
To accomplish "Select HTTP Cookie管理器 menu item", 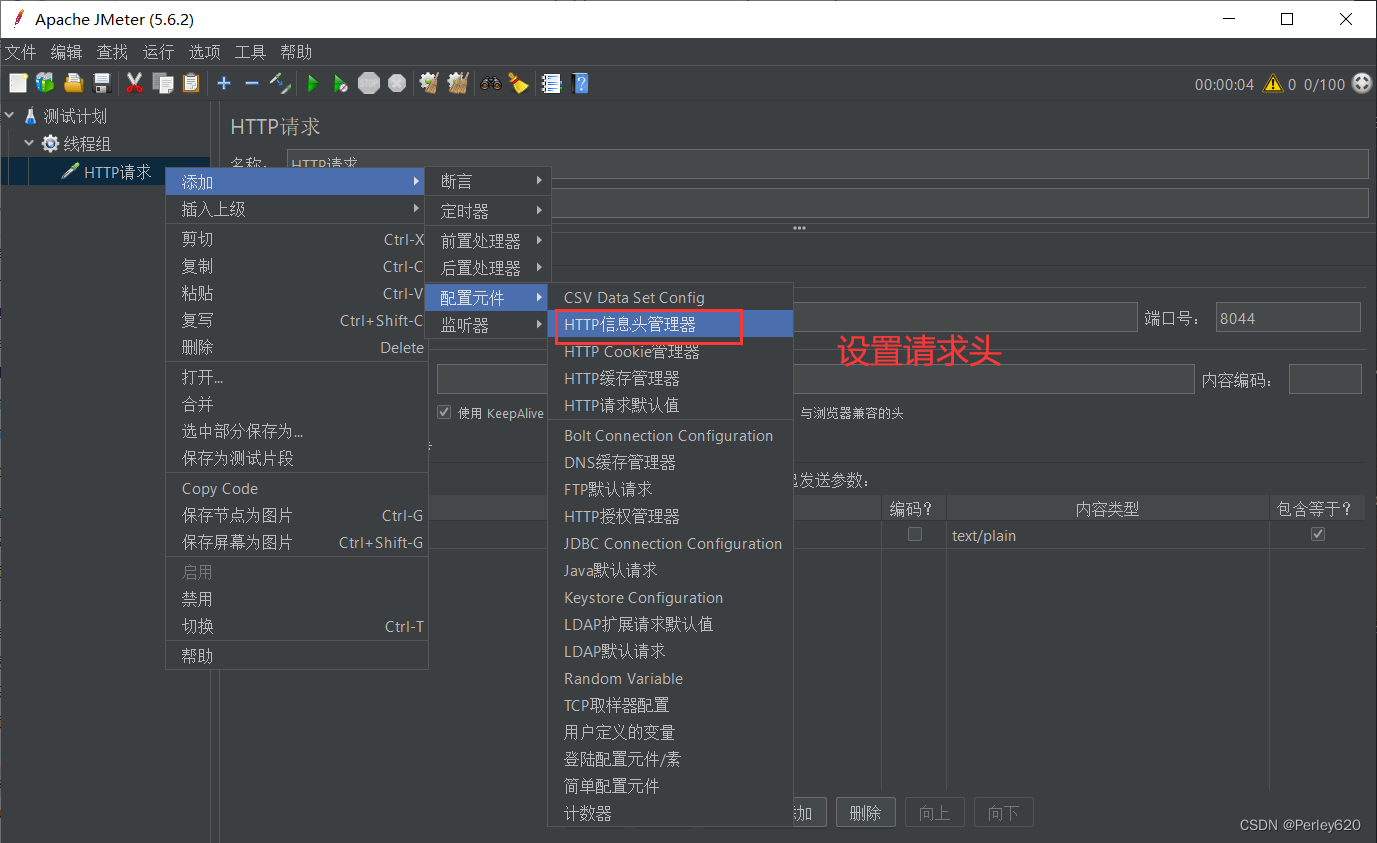I will tap(670, 351).
